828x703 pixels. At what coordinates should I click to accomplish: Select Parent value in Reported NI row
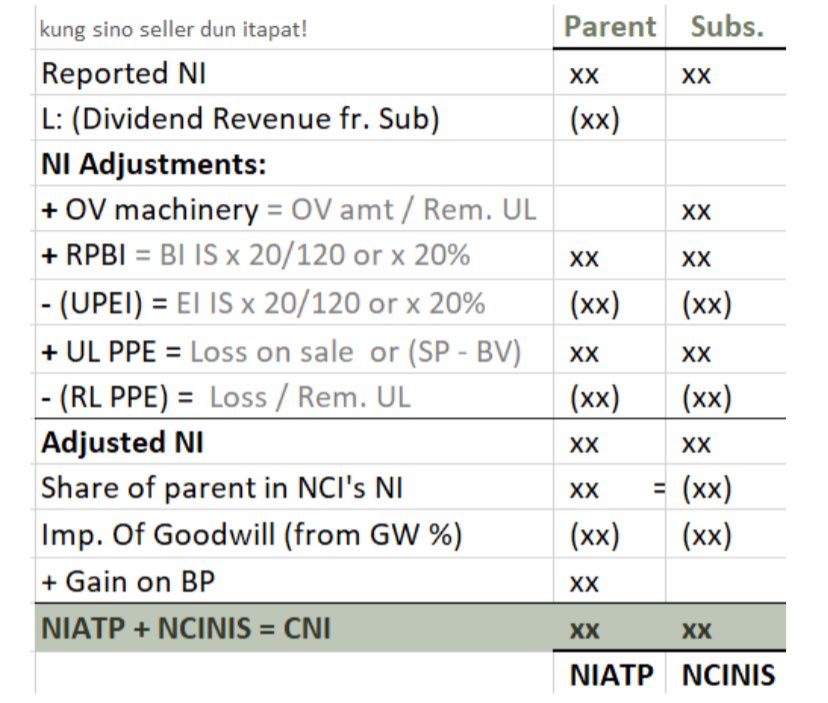(x=609, y=73)
